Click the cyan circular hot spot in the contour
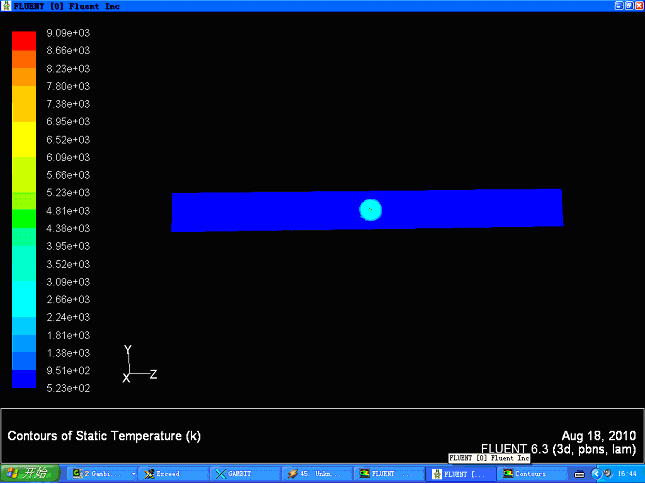Image resolution: width=645 pixels, height=484 pixels. click(371, 210)
